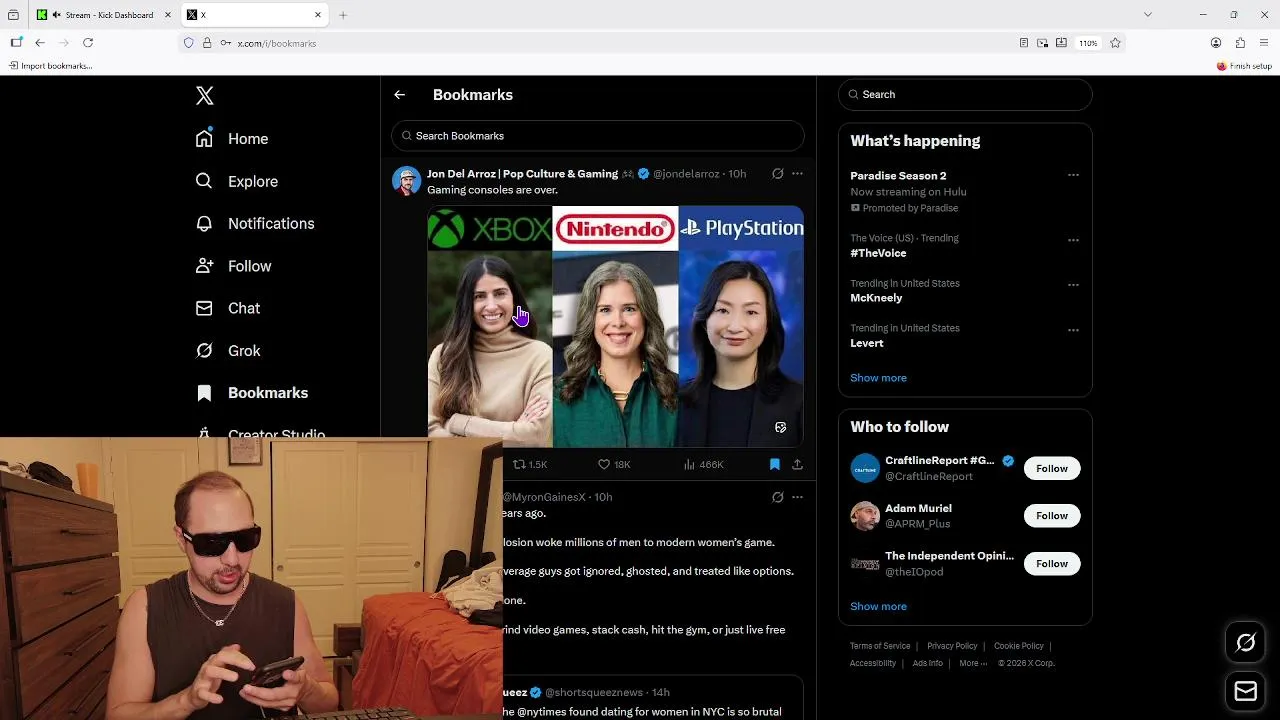Open browser application menu
Screen dimensions: 1280x720
[1265, 43]
